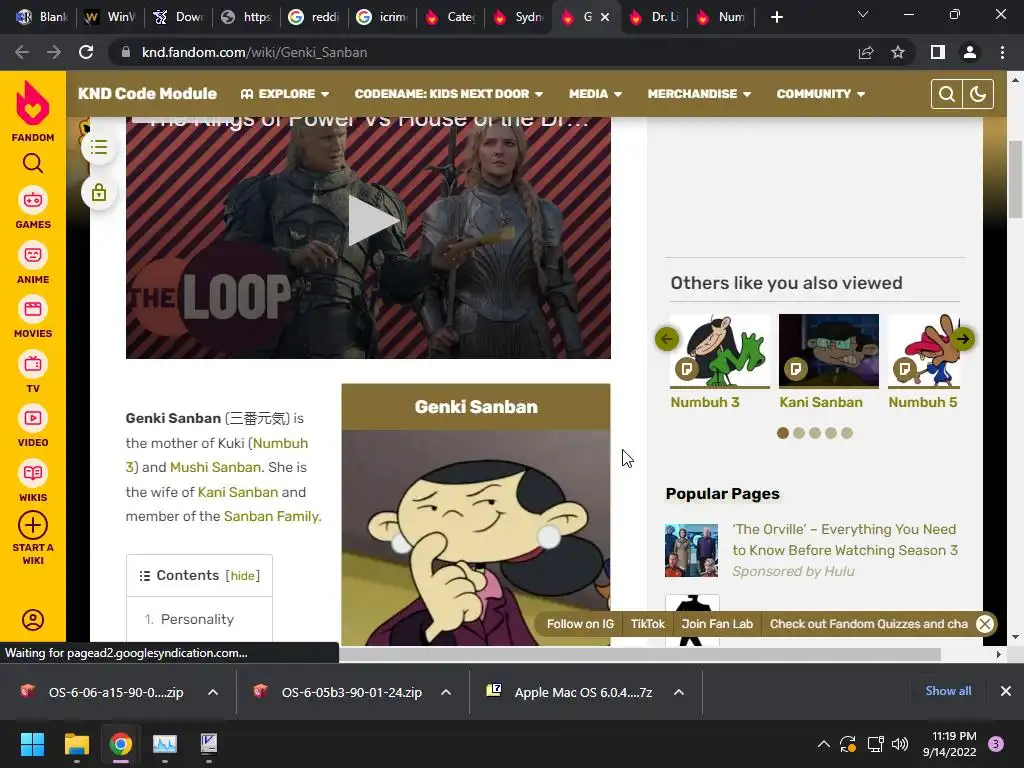The image size is (1024, 768).
Task: Open the Games section icon
Action: [x=33, y=200]
